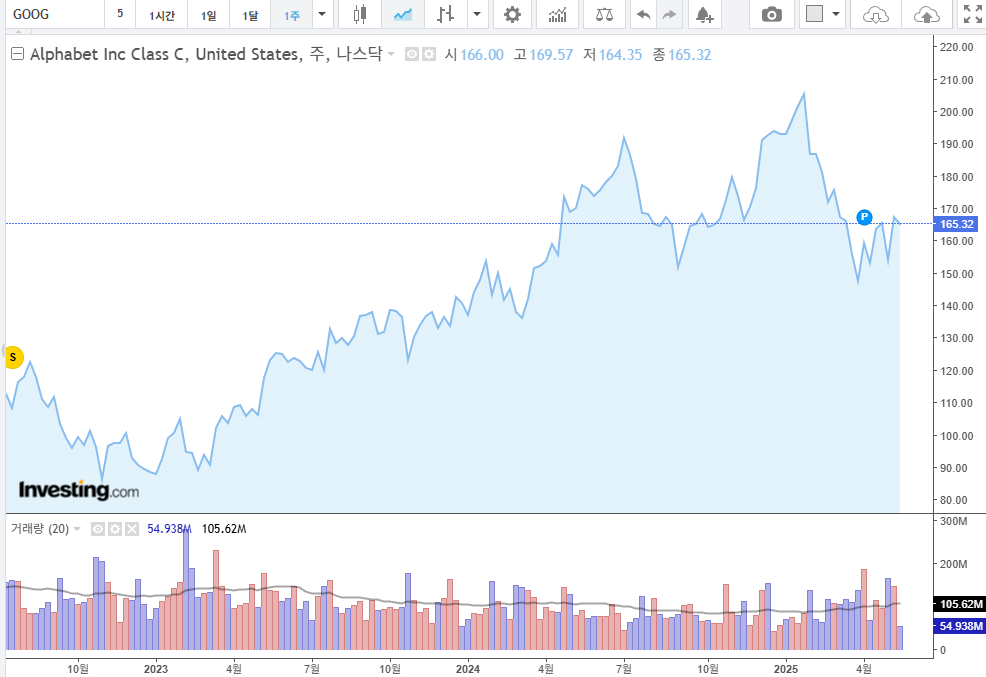Click the 54.938M volume axis label
The width and height of the screenshot is (986, 677).
click(960, 626)
